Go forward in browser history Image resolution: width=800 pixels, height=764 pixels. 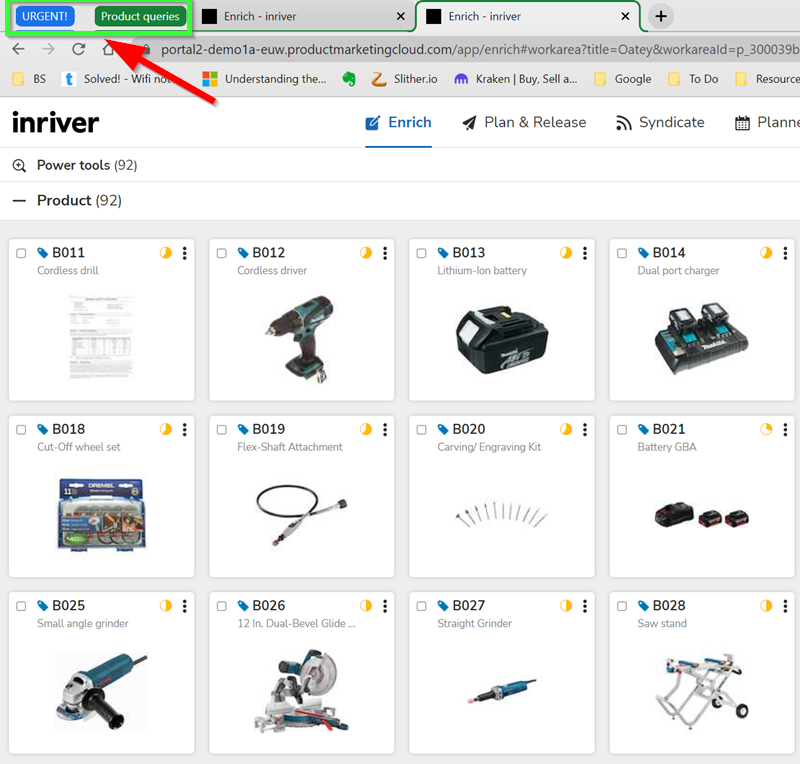tap(48, 49)
